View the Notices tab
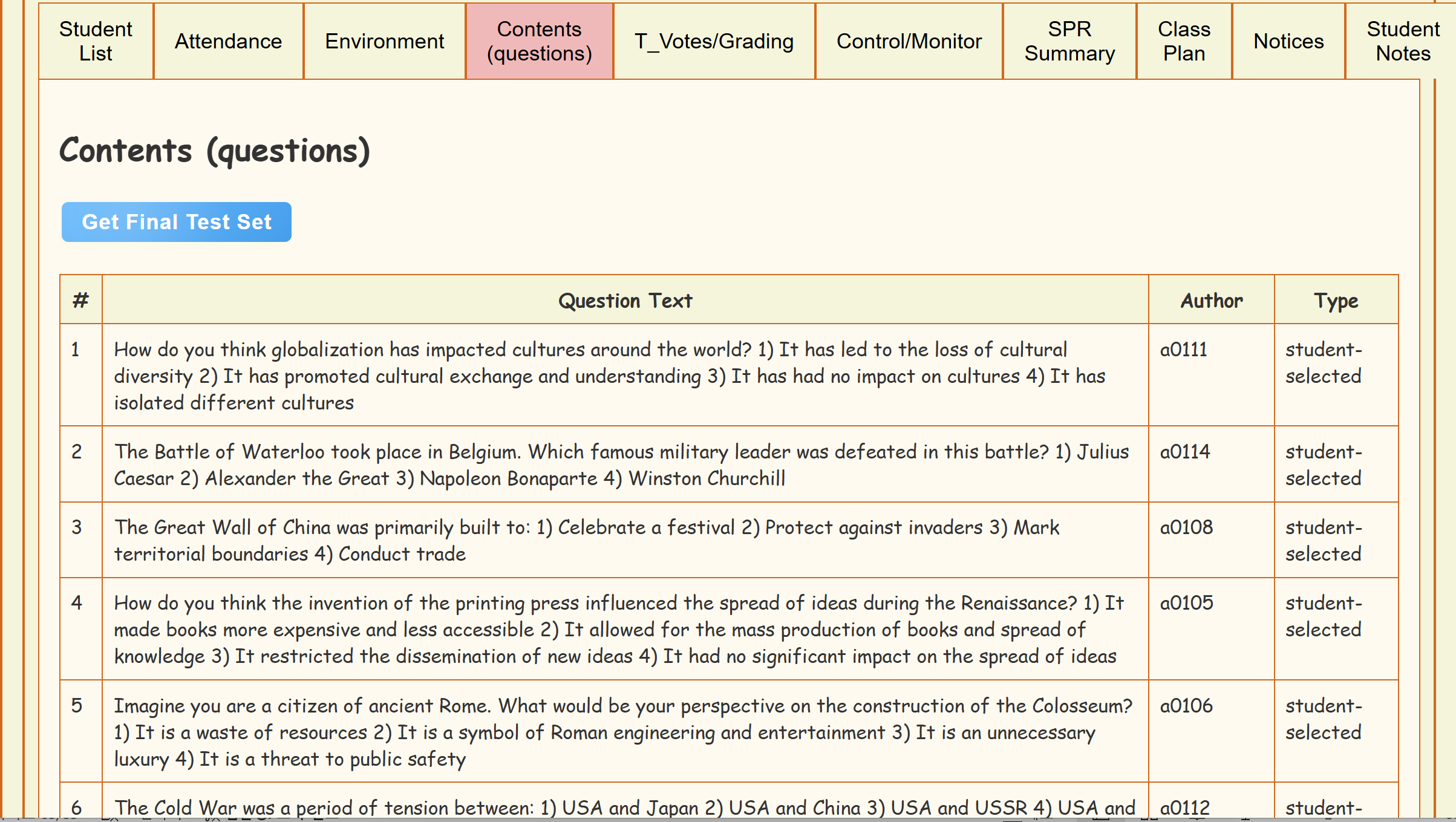1456x822 pixels. [x=1288, y=41]
